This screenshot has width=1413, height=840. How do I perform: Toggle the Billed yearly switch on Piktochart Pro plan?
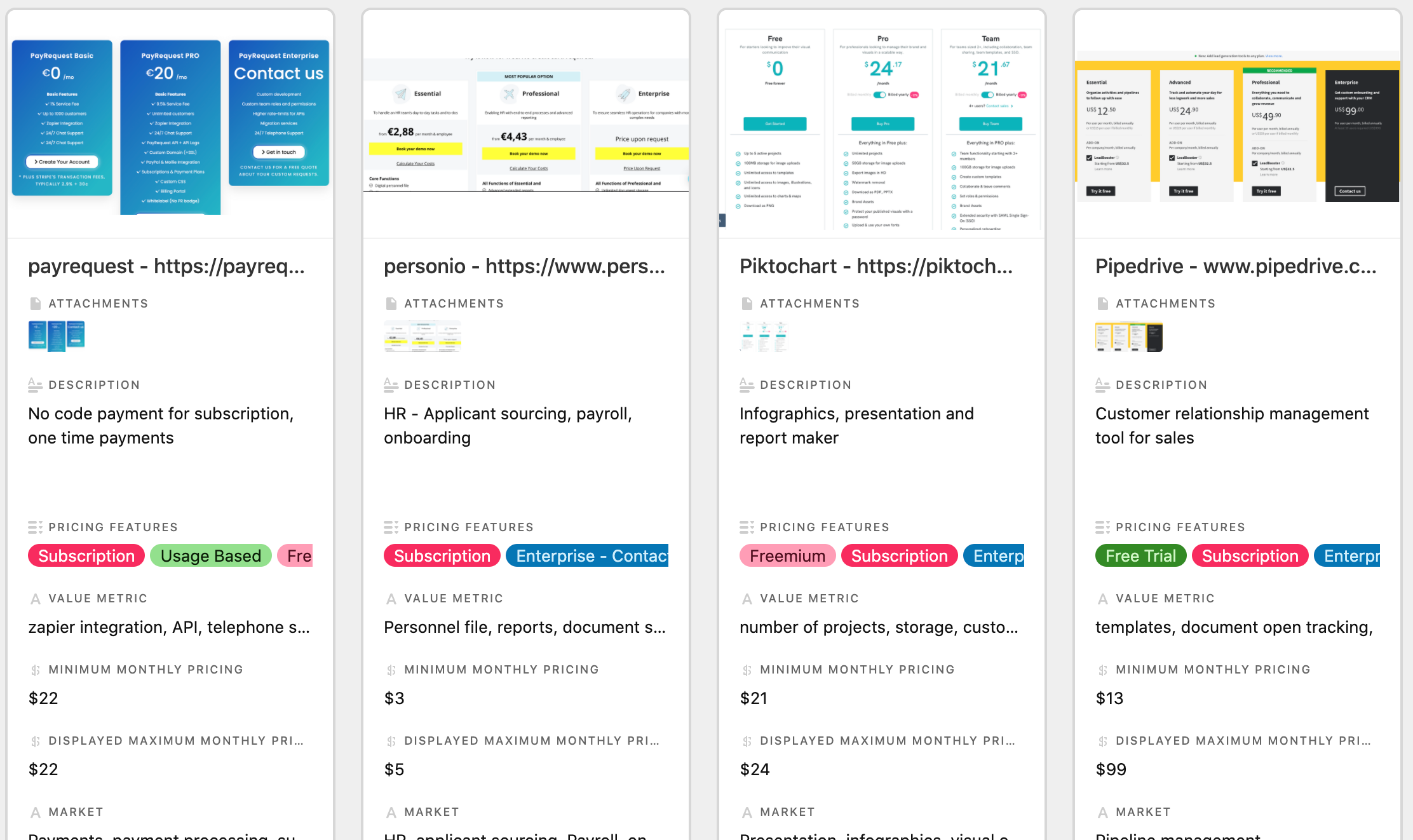879,95
